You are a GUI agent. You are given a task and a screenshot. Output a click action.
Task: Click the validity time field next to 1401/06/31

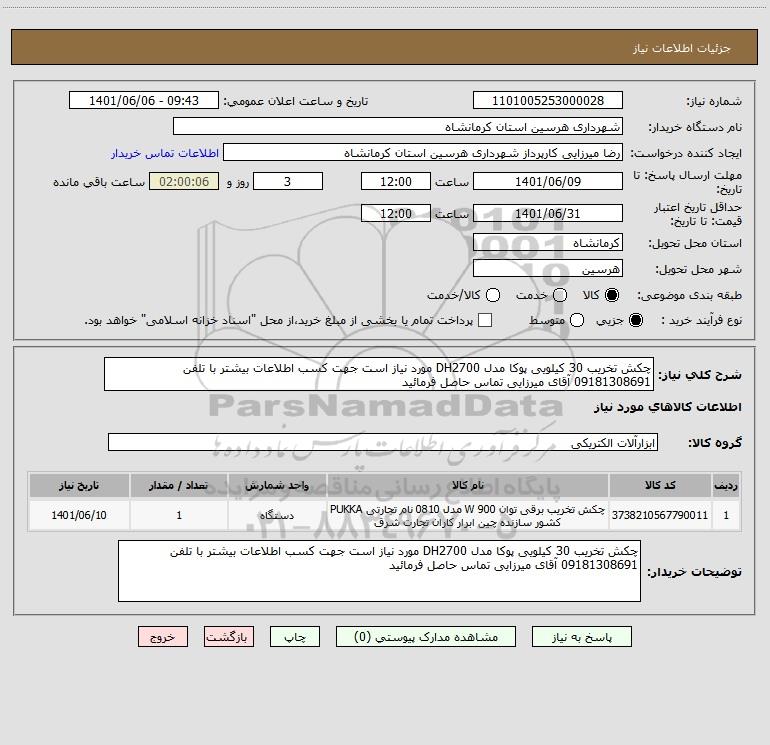click(396, 213)
